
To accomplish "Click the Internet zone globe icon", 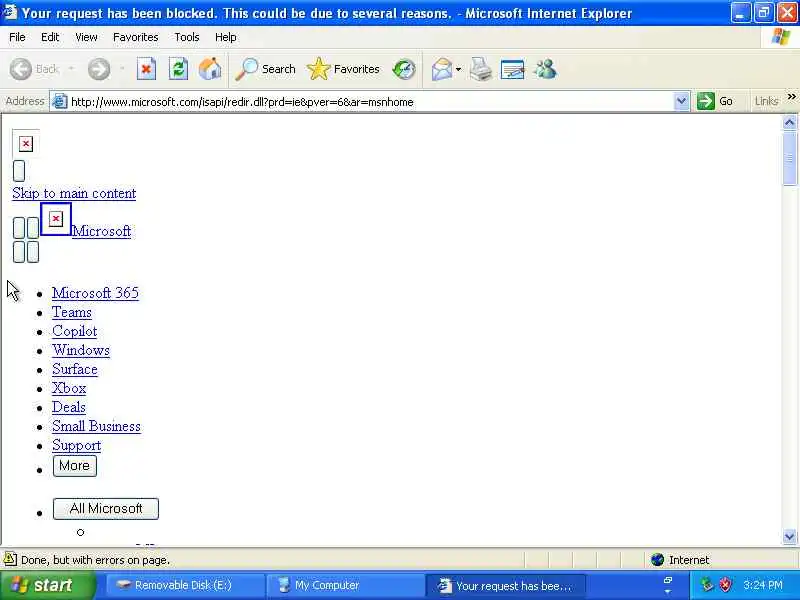I will pos(658,560).
